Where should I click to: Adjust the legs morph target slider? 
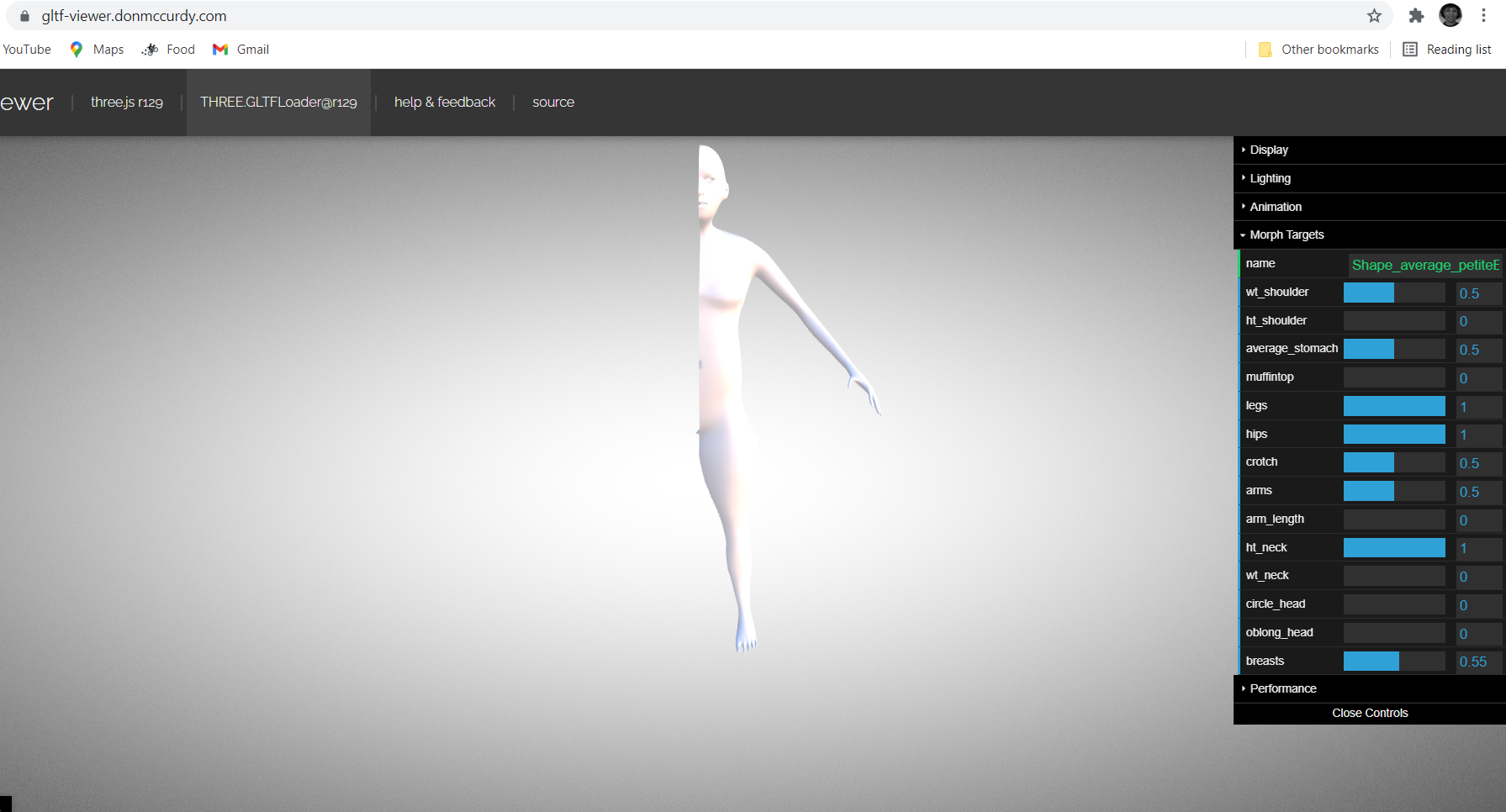coord(1393,406)
